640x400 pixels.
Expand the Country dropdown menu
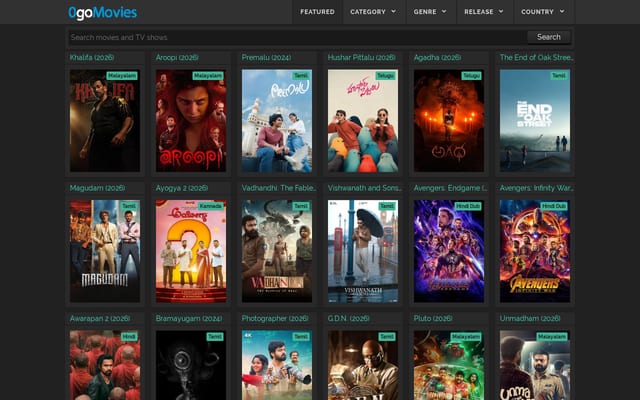tap(543, 12)
